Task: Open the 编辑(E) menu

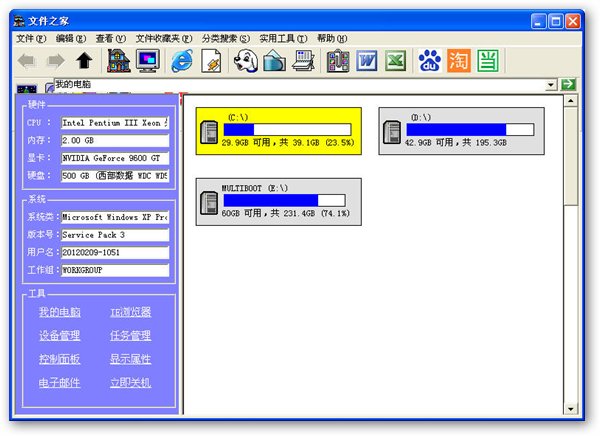Action: [x=71, y=39]
